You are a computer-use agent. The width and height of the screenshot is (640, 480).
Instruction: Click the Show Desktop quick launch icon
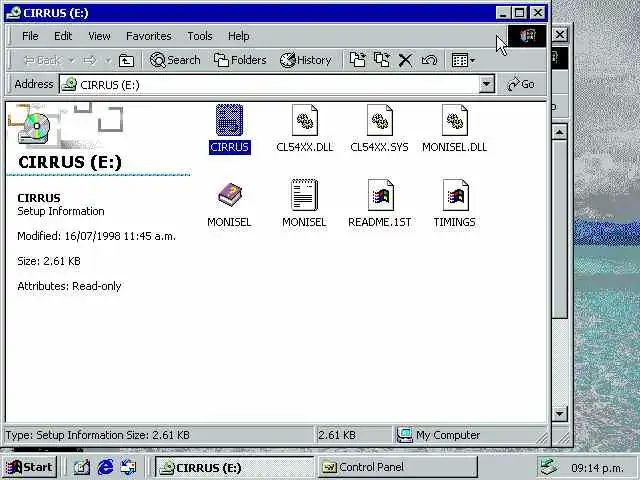point(81,467)
